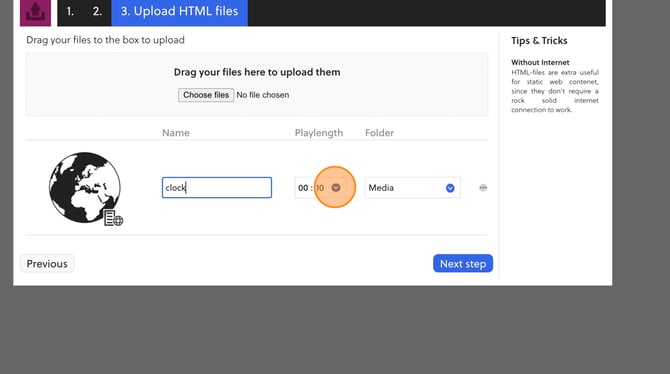Click the Next step button
670x374 pixels.
pyautogui.click(x=463, y=264)
